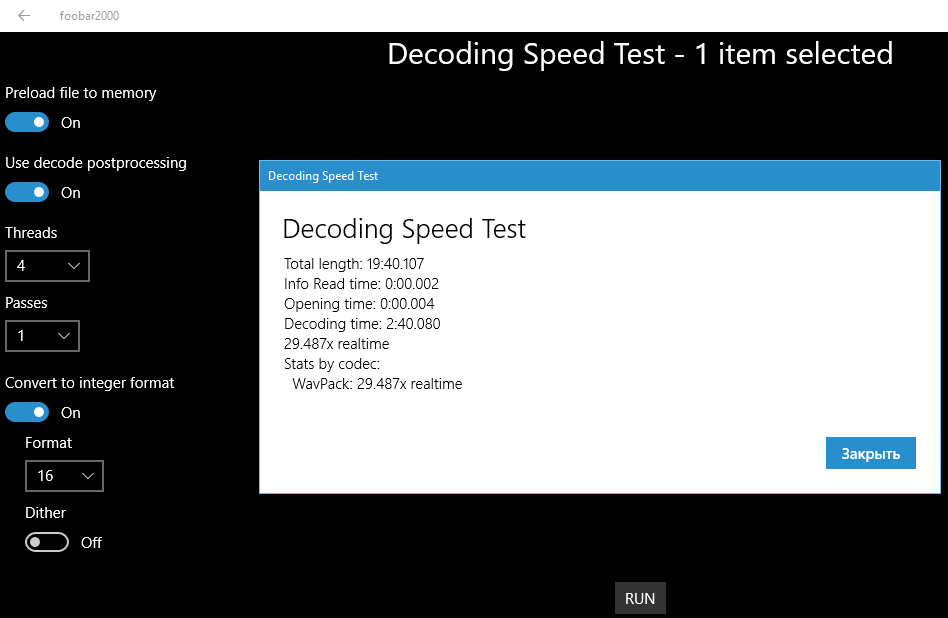Click the RUN button
The height and width of the screenshot is (618, 948).
coord(640,599)
